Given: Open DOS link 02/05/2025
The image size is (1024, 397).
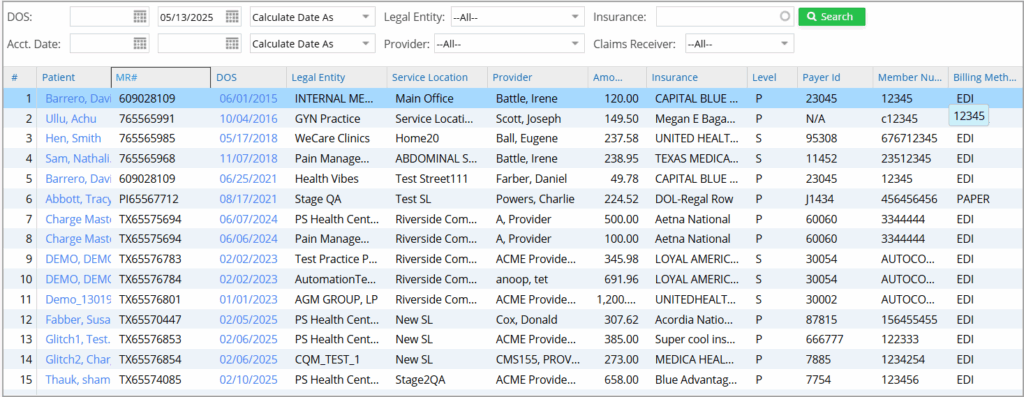Looking at the screenshot, I should [x=248, y=320].
